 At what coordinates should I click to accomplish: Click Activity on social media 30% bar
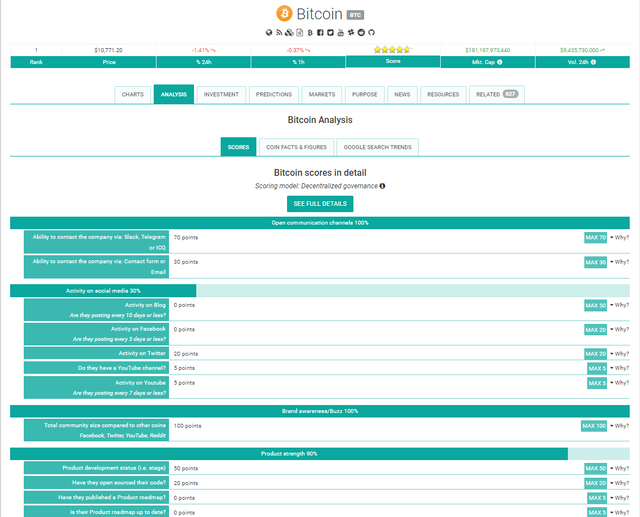point(320,291)
